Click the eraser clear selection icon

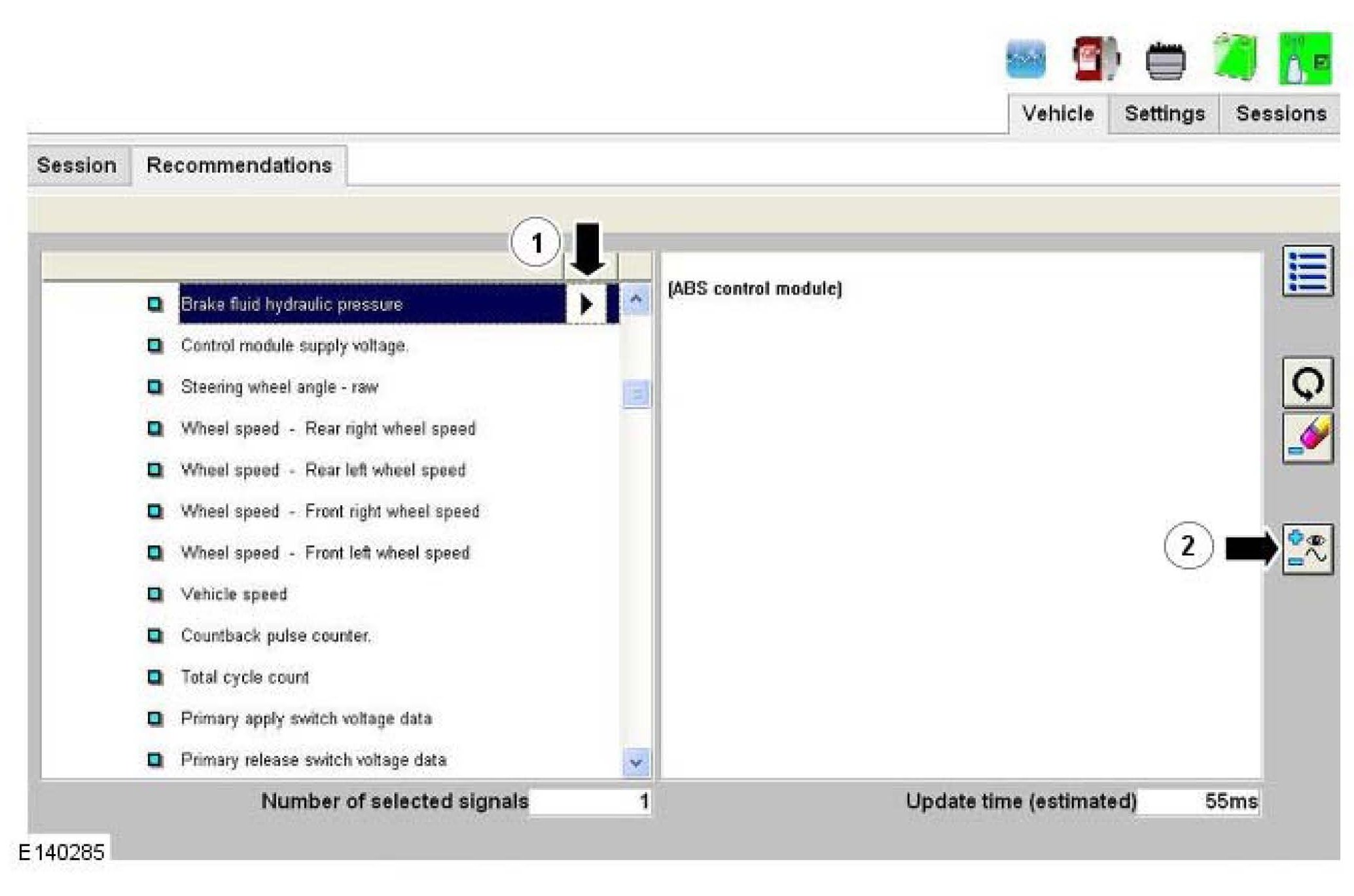(x=1307, y=438)
